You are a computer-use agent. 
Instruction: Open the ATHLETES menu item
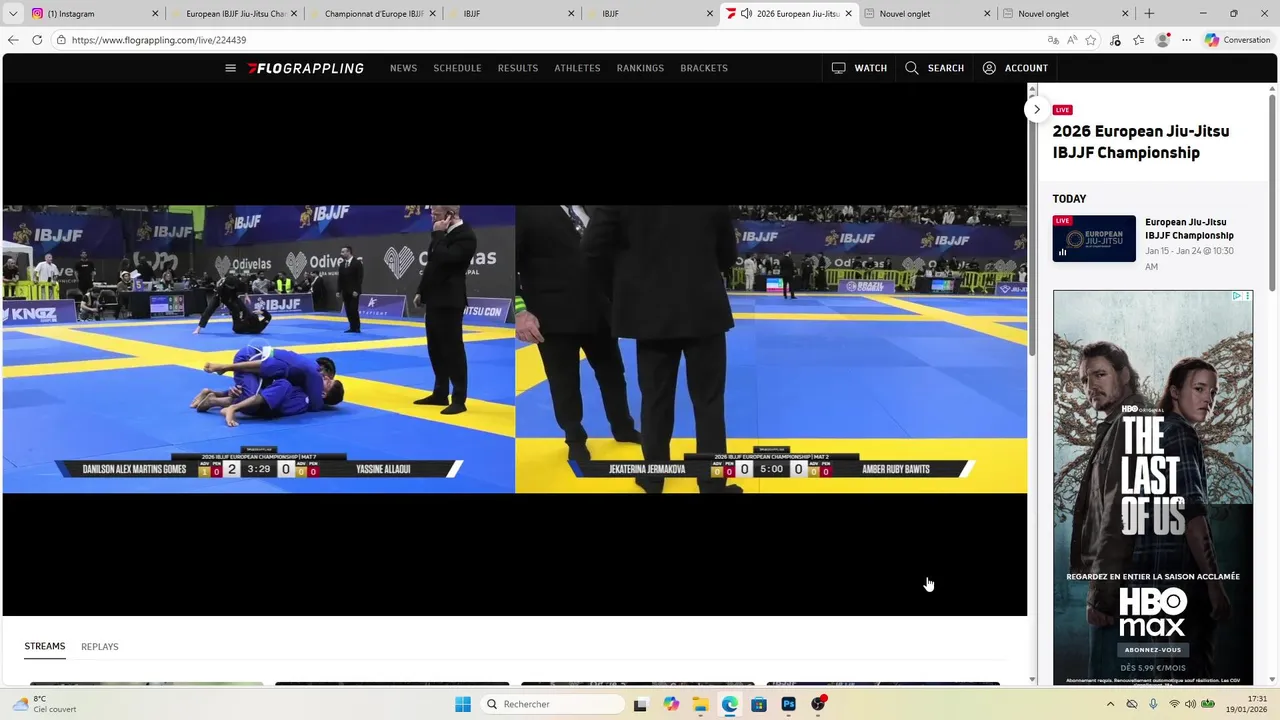click(x=577, y=68)
